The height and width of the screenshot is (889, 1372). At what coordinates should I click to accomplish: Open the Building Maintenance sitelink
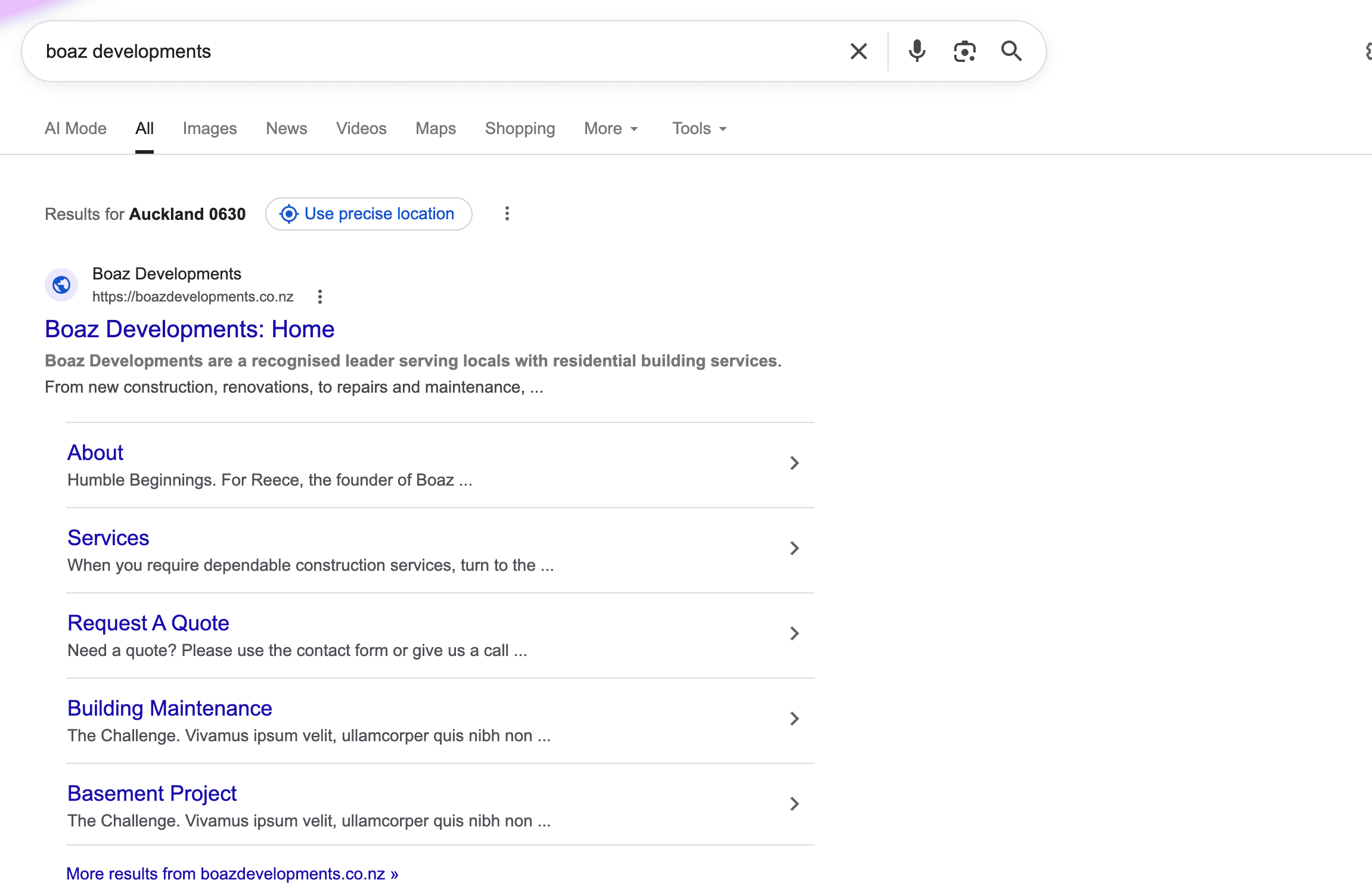click(x=170, y=708)
